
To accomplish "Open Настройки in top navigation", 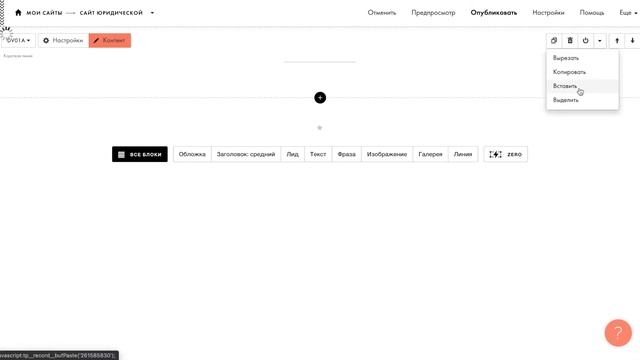I will coord(548,13).
